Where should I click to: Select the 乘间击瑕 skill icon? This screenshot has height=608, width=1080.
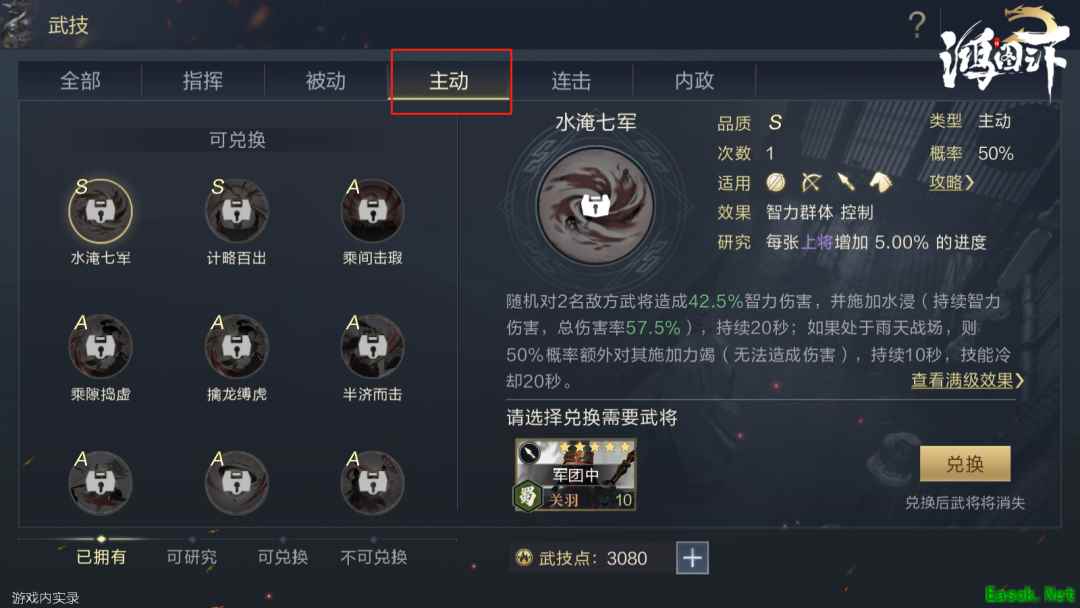(x=373, y=211)
